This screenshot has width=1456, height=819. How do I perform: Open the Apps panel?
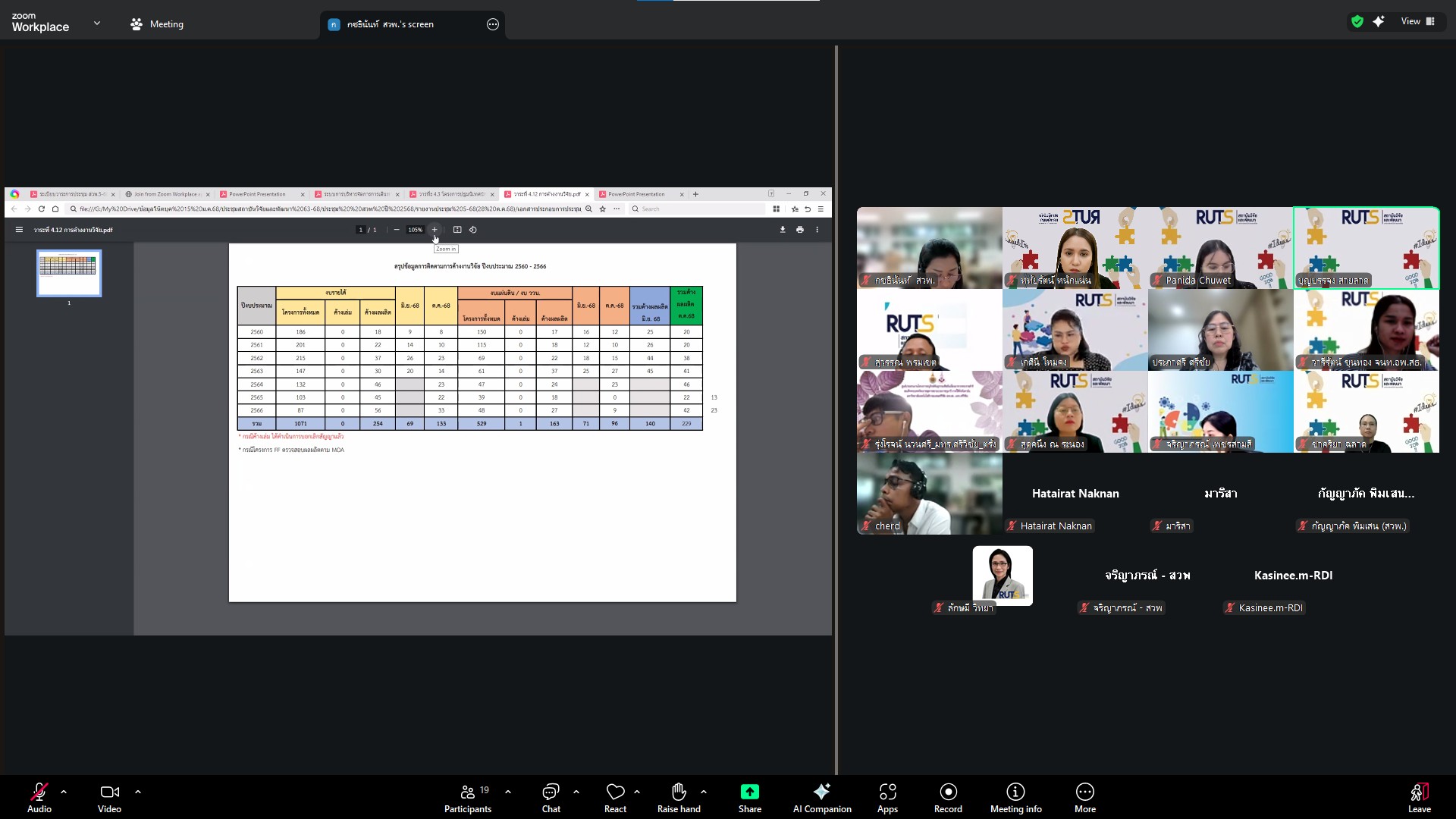click(887, 797)
